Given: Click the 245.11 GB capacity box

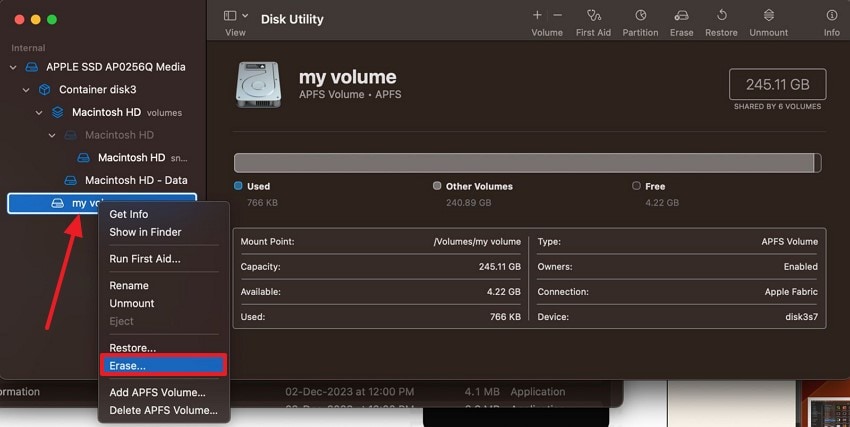Looking at the screenshot, I should pos(777,85).
